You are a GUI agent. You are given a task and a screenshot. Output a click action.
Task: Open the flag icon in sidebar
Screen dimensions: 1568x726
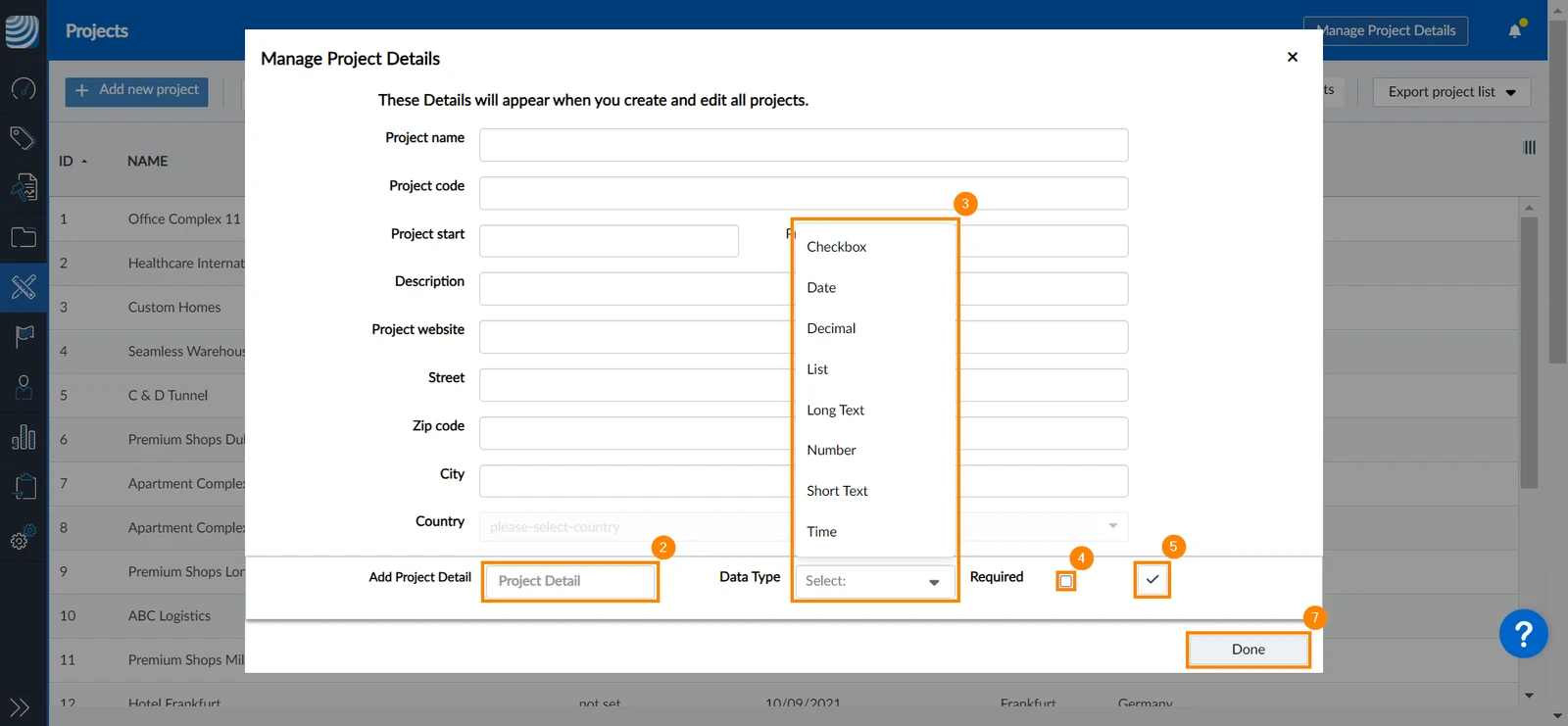point(24,337)
